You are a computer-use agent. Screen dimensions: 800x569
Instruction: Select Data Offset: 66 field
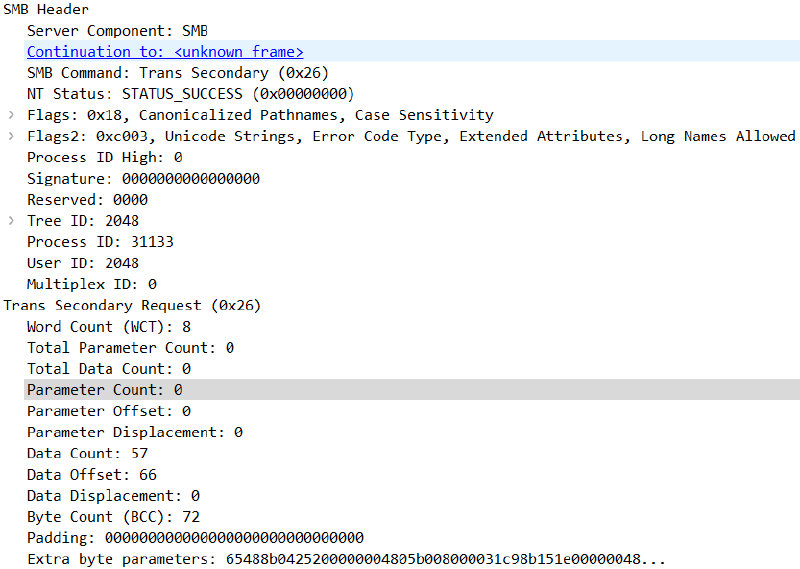pos(91,475)
